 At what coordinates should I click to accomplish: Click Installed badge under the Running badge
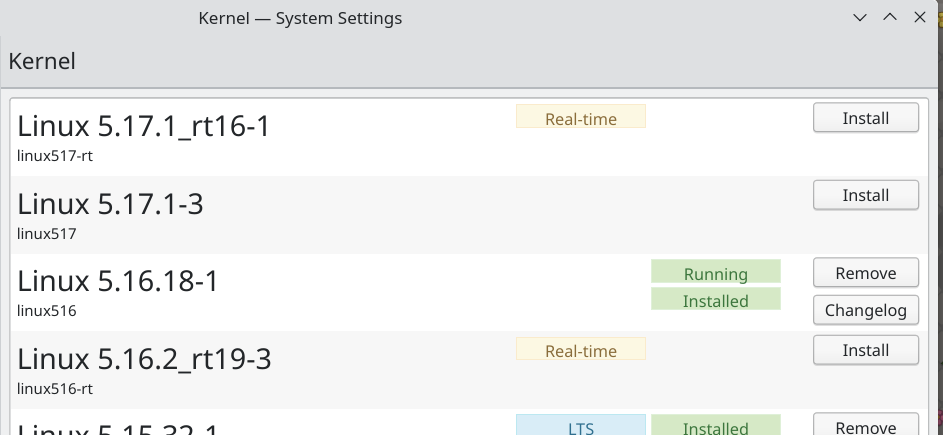(716, 299)
